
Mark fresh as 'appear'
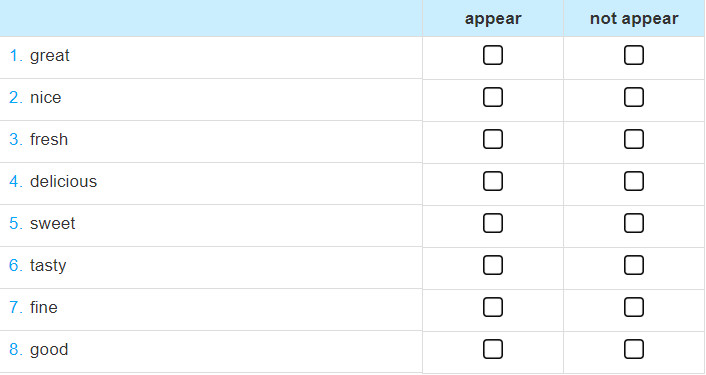(x=493, y=139)
